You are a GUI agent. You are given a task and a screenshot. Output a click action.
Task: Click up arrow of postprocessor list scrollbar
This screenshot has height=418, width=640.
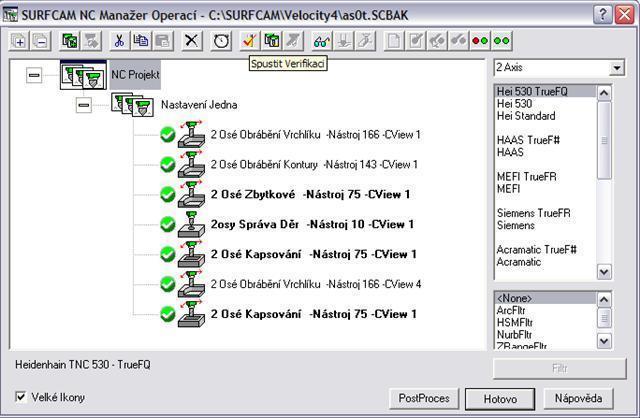tap(604, 93)
